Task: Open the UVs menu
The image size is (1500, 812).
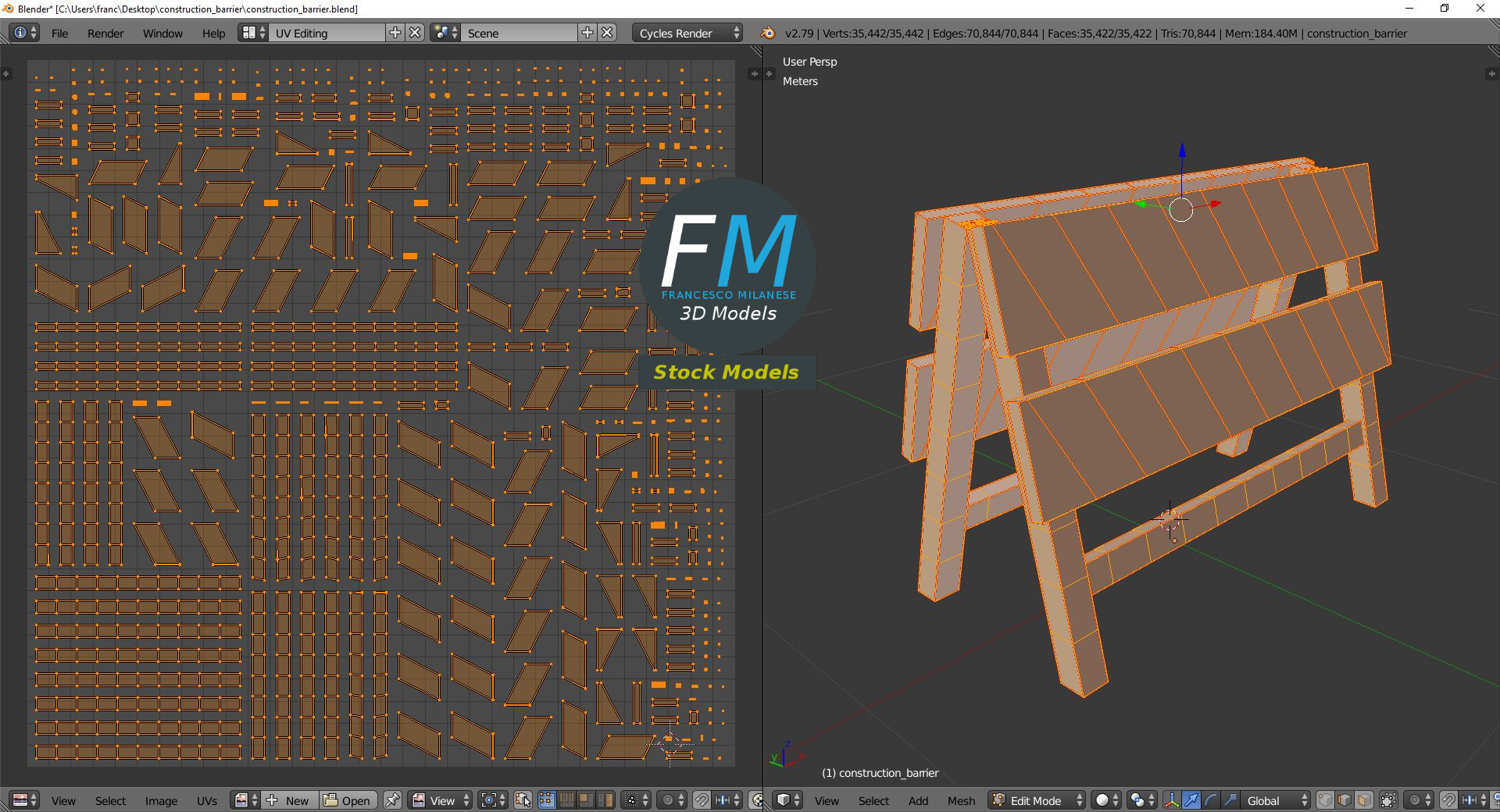Action: click(207, 801)
